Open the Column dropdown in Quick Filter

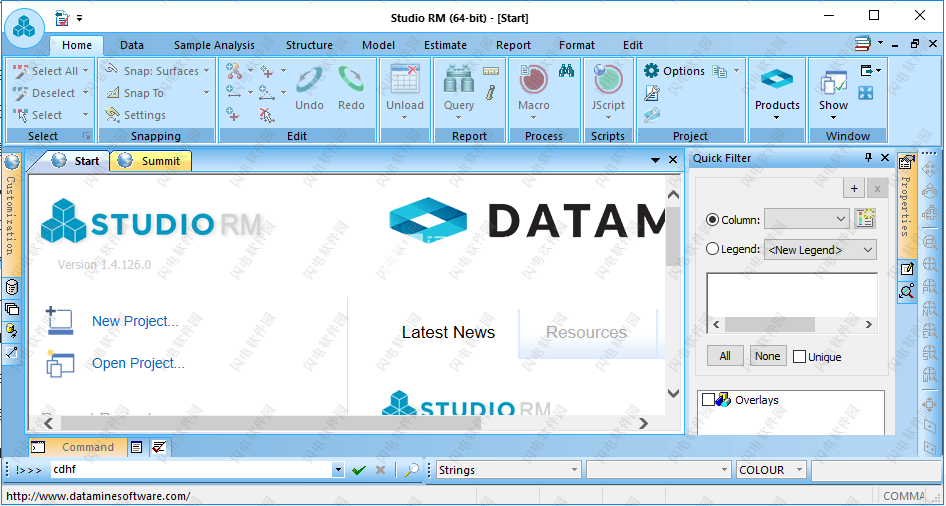[807, 219]
